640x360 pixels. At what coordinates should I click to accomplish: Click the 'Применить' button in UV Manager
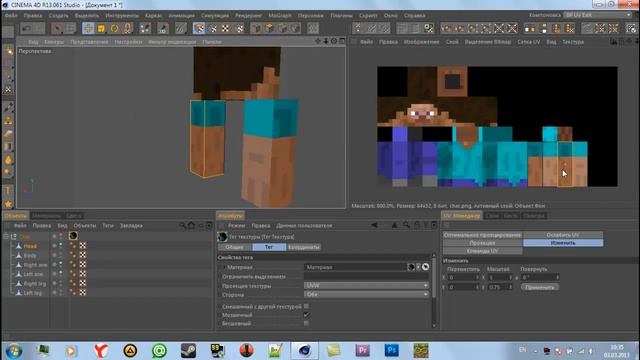click(540, 287)
